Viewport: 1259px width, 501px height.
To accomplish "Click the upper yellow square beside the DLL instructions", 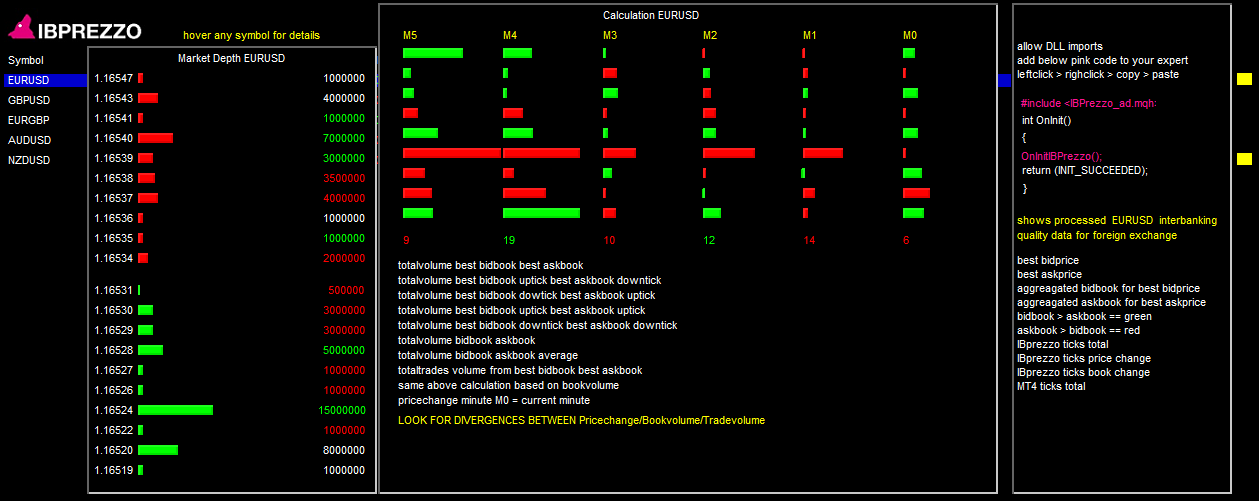I will point(1244,79).
